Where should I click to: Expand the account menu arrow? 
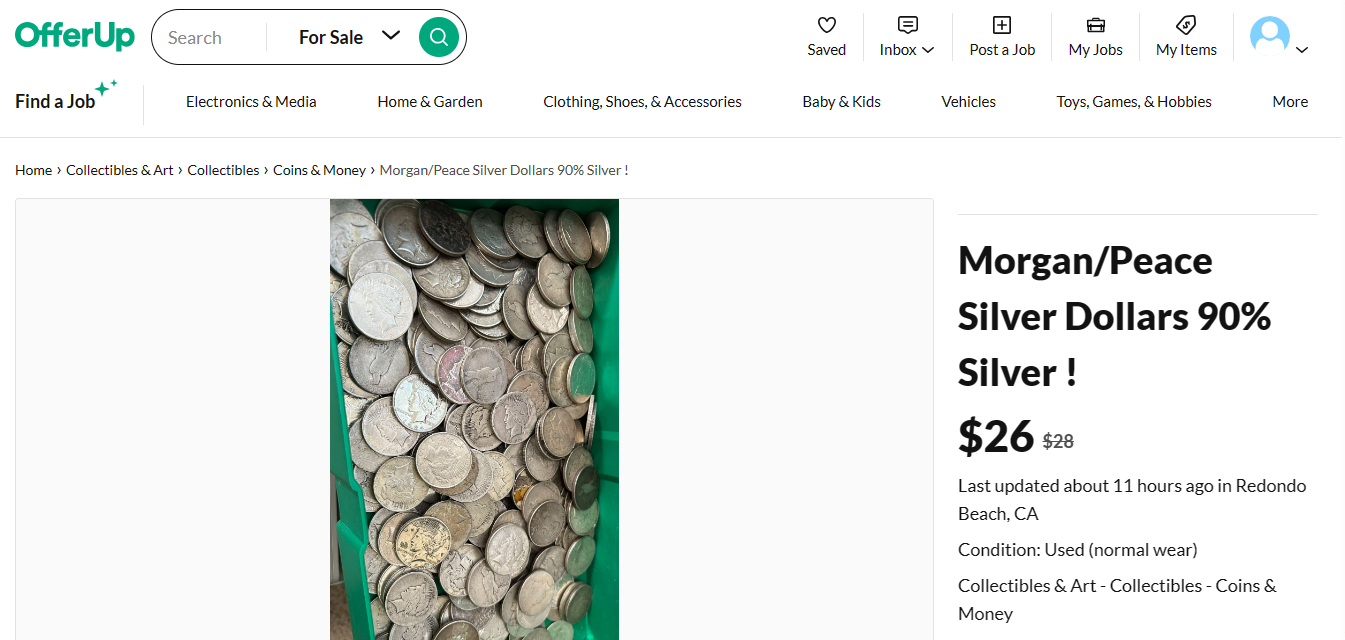[1302, 50]
